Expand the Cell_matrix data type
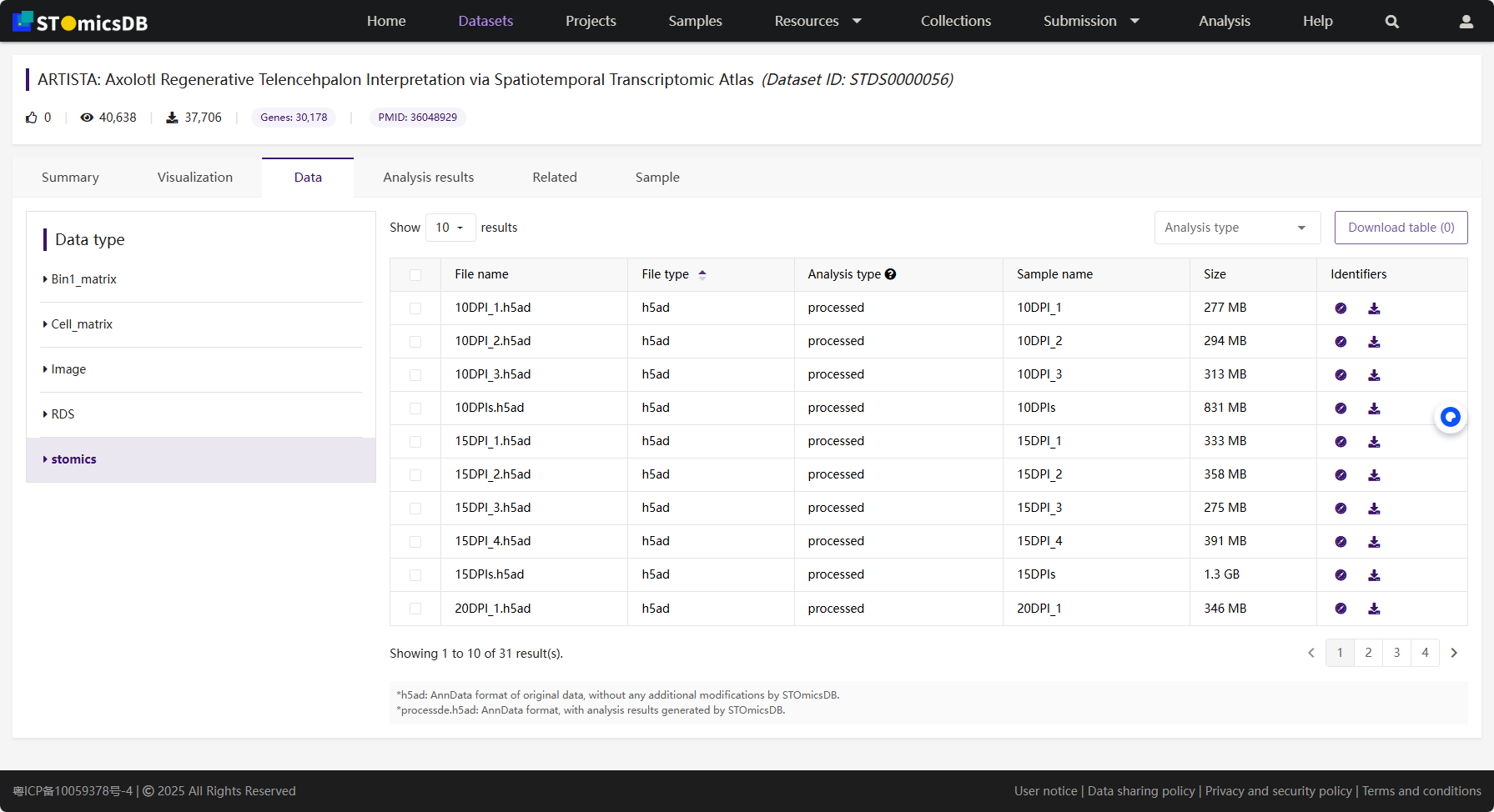This screenshot has height=812, width=1494. click(x=202, y=324)
